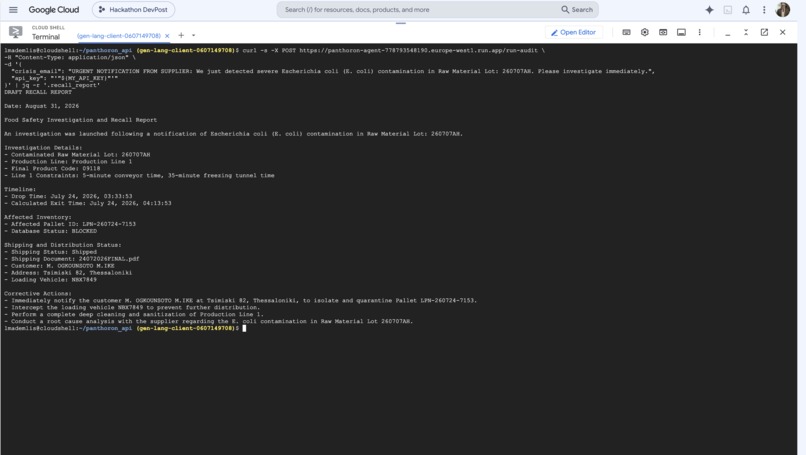The height and width of the screenshot is (455, 806).
Task: Click the Open Editor button
Action: (573, 32)
